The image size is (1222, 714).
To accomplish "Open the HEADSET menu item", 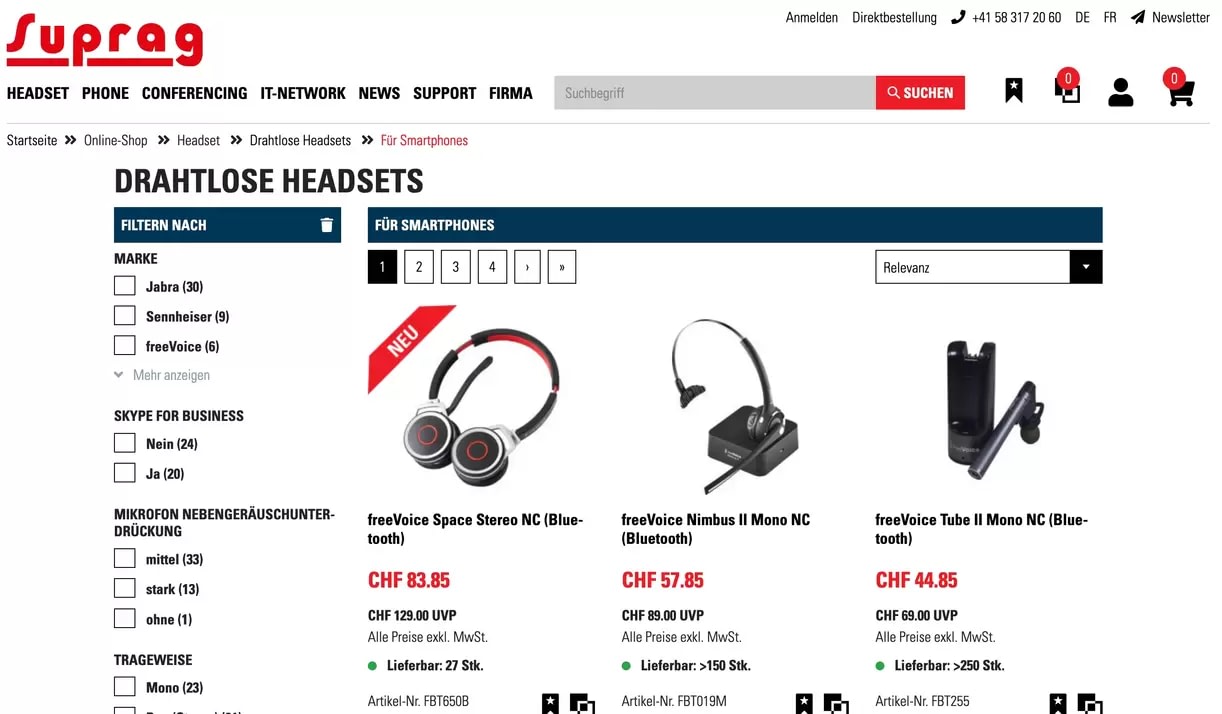I will coord(38,93).
